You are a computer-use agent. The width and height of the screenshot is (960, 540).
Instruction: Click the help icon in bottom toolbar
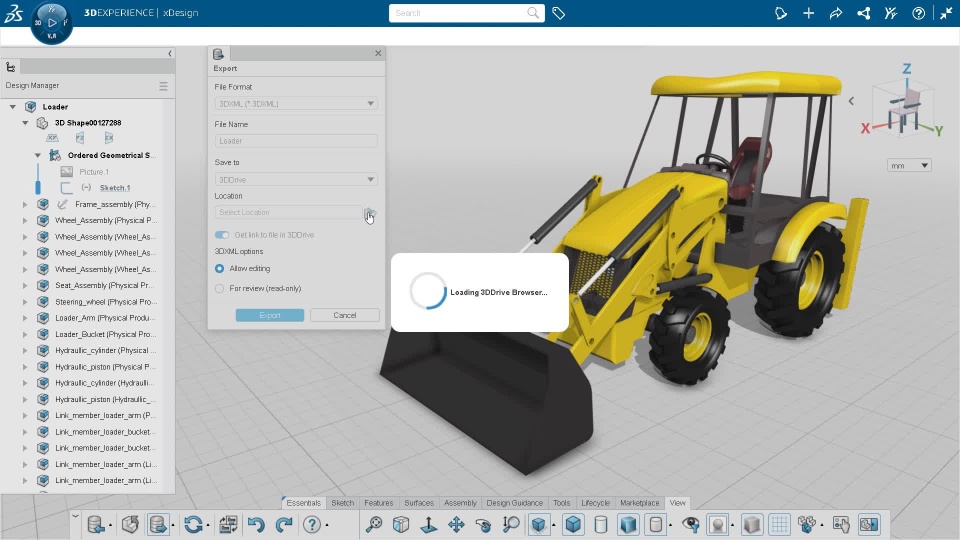coord(312,524)
